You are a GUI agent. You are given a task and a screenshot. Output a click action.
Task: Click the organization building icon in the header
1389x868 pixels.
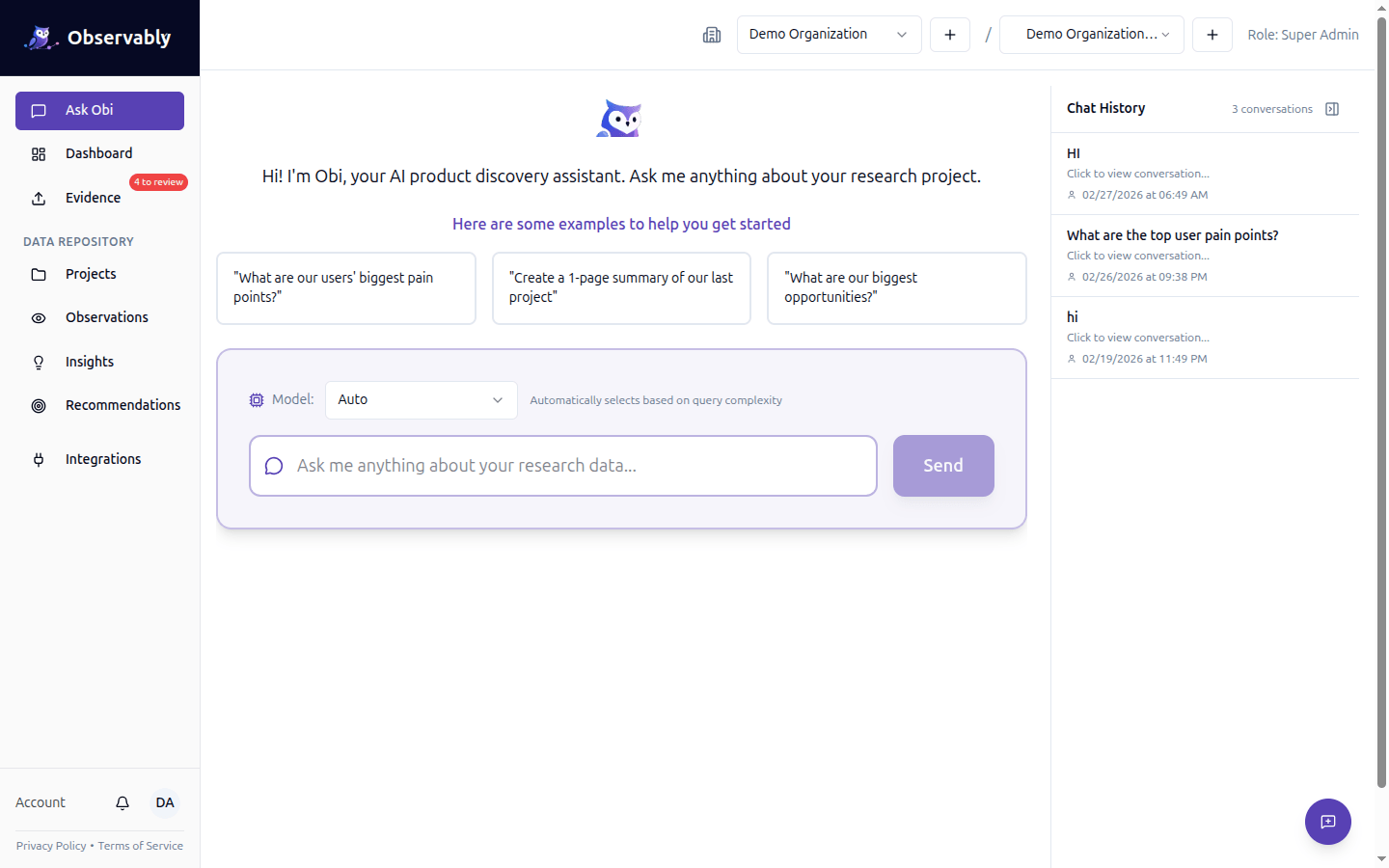[x=712, y=35]
